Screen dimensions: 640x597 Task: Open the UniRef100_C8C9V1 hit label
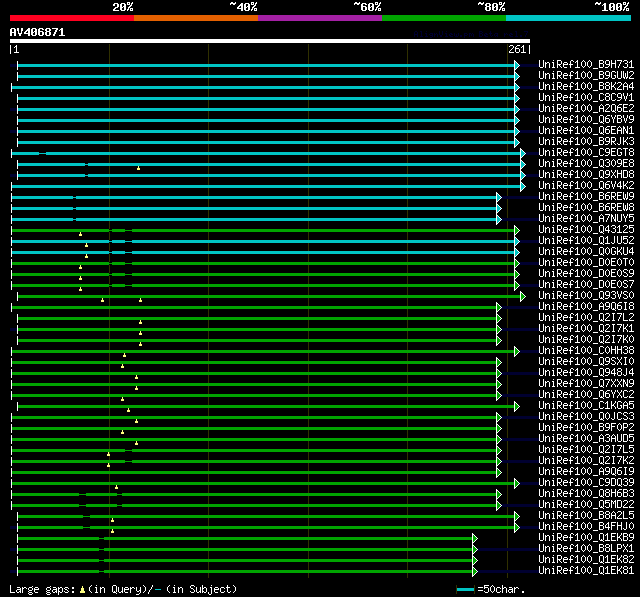pos(586,97)
